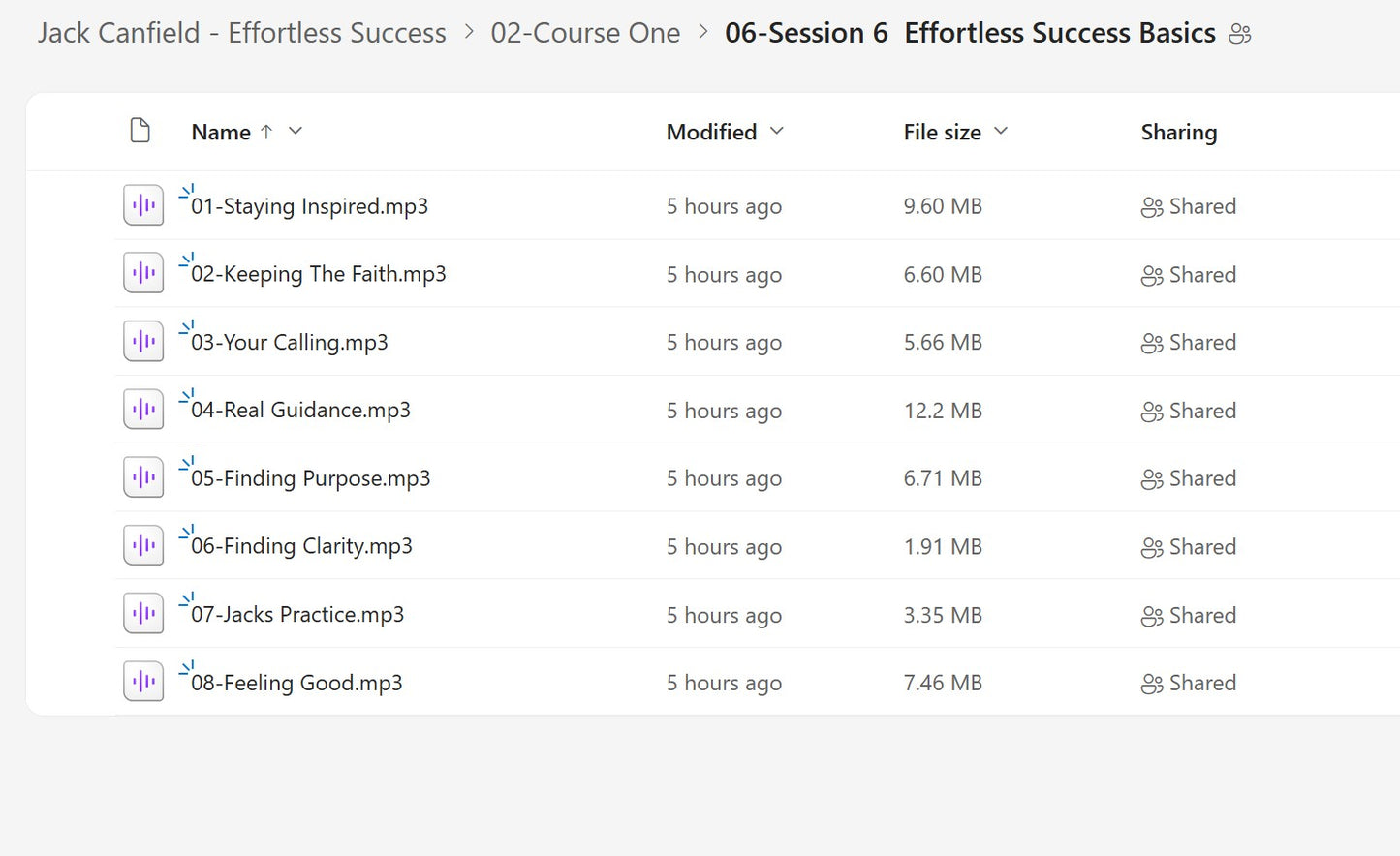Select the audio file icon beside 03-Your Calling.mp3
This screenshot has height=856, width=1400.
click(x=142, y=341)
